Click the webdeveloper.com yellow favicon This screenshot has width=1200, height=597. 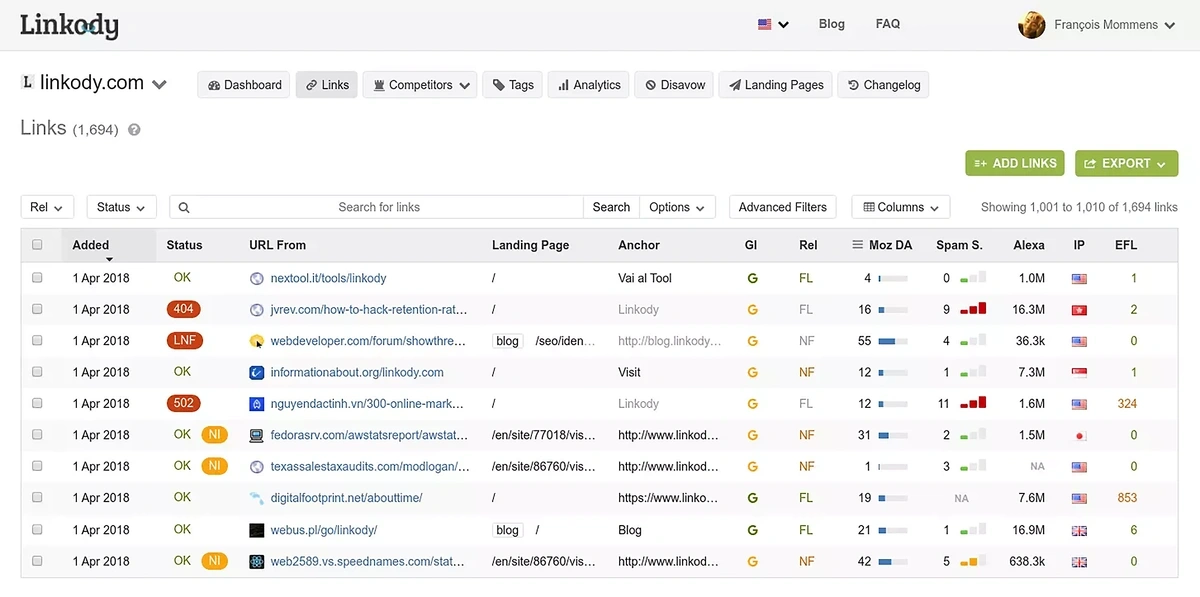pyautogui.click(x=257, y=341)
